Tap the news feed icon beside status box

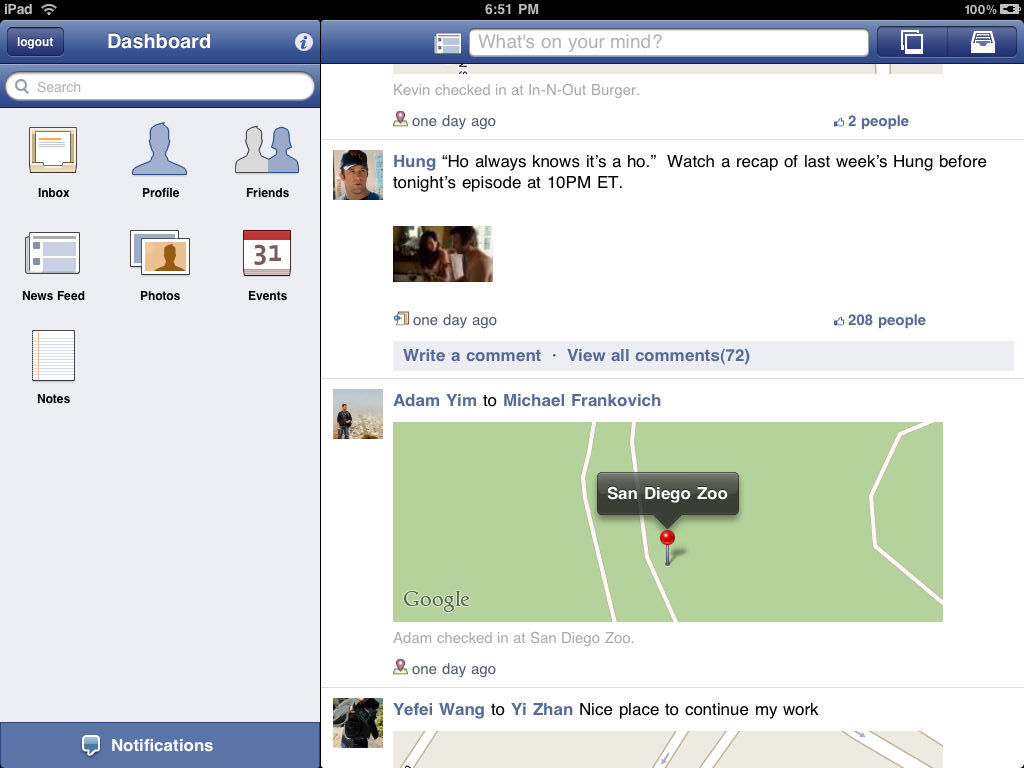tap(447, 43)
